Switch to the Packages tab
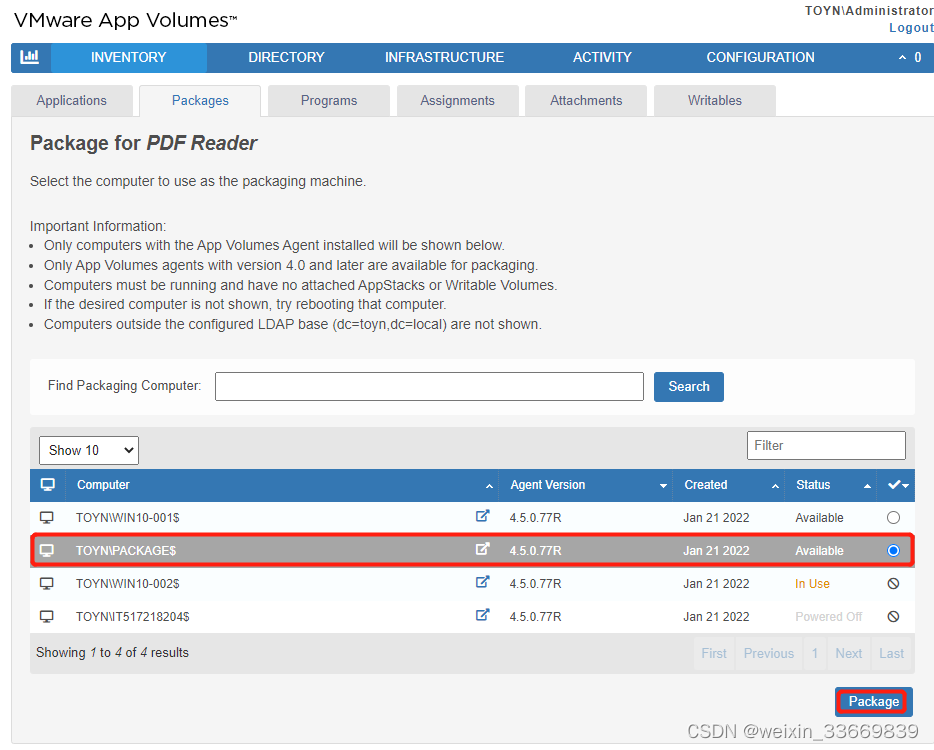This screenshot has width=934, height=750. 200,101
